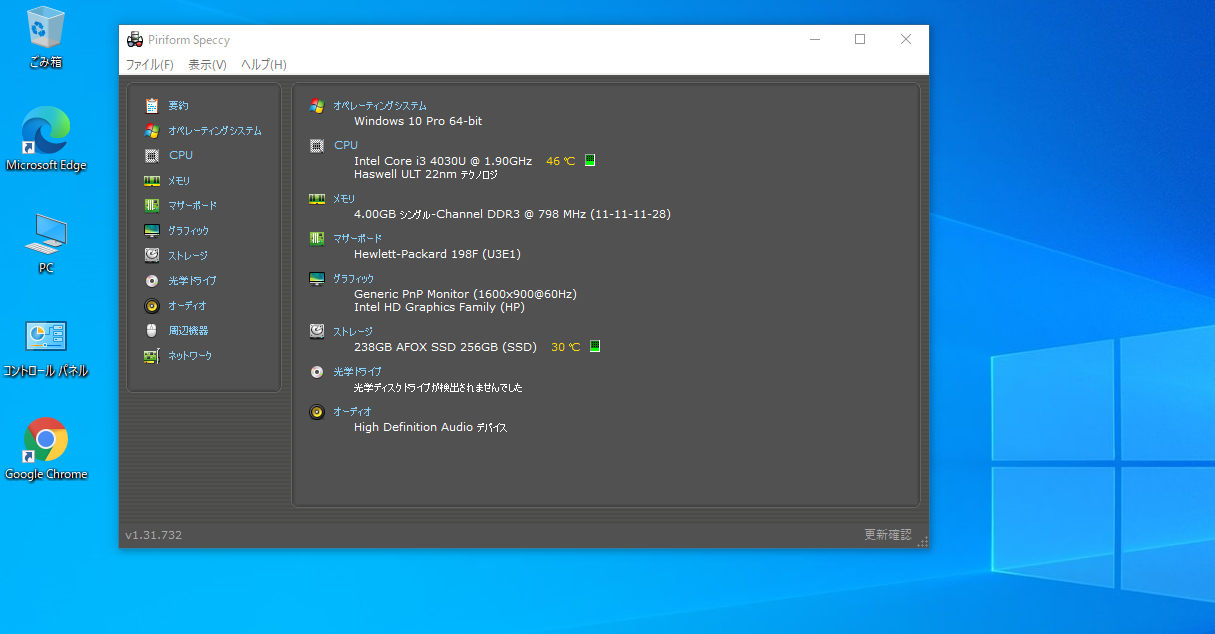The height and width of the screenshot is (634, 1215).
Task: Click the ネットワーク icon in sidebar
Action: click(152, 355)
